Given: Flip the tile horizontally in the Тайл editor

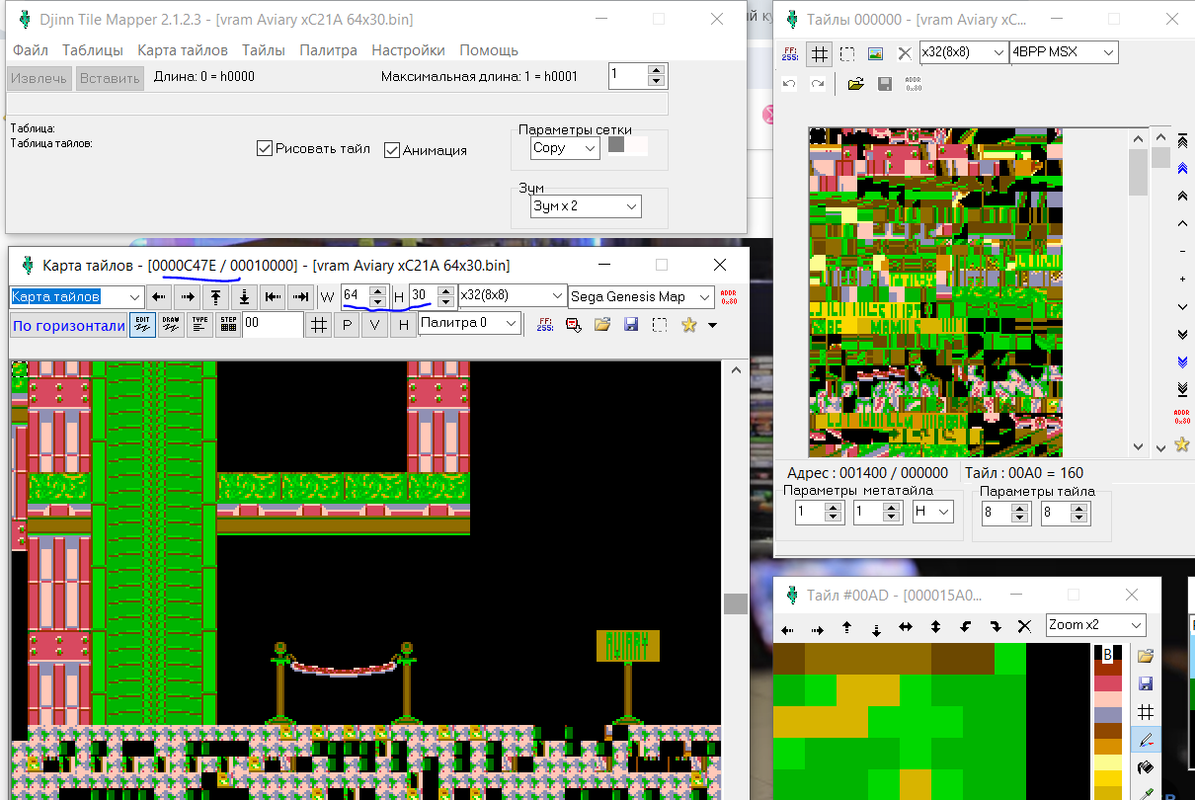Looking at the screenshot, I should (x=905, y=627).
